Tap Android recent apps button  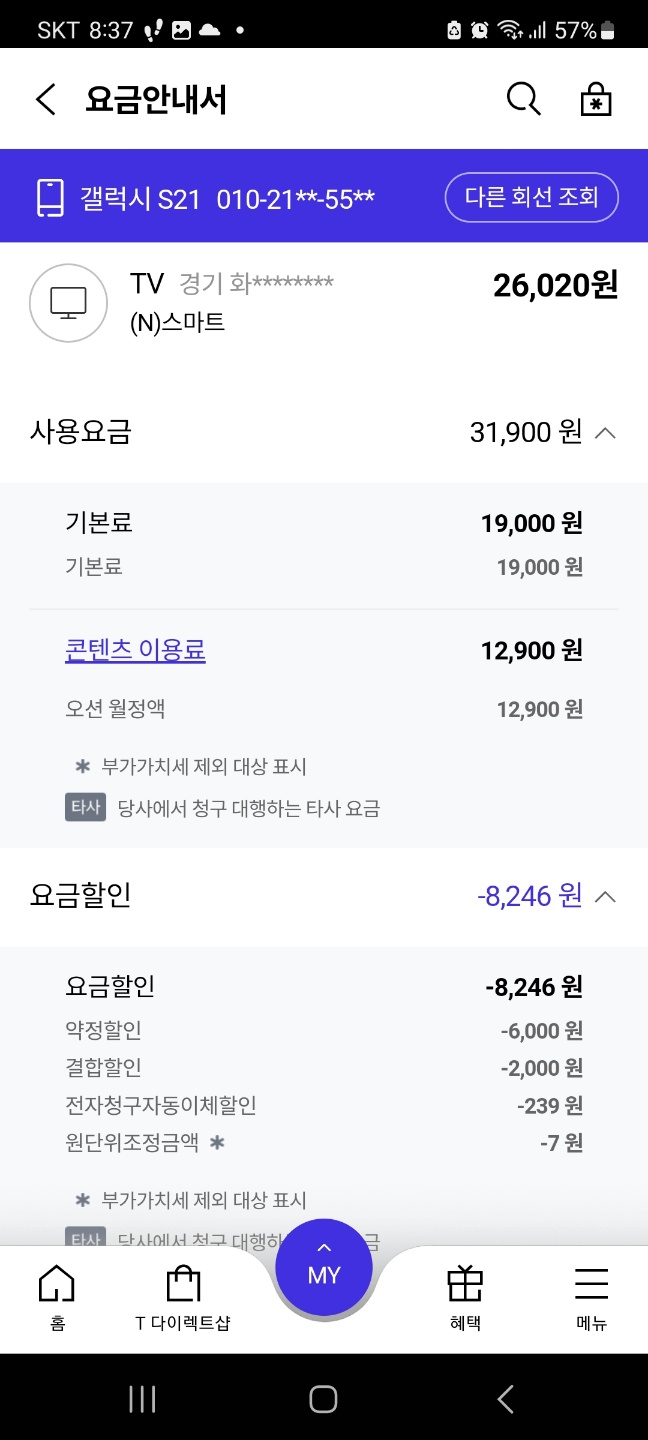(x=143, y=1399)
